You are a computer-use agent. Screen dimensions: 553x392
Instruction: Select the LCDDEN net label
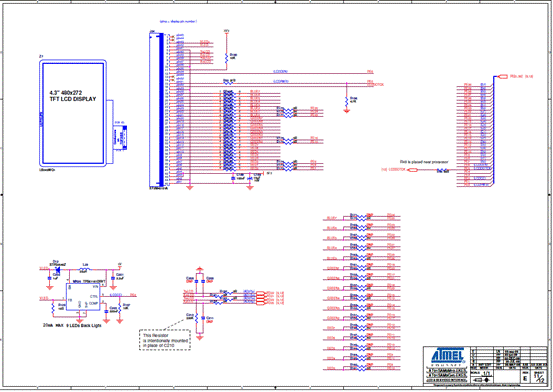[281, 72]
